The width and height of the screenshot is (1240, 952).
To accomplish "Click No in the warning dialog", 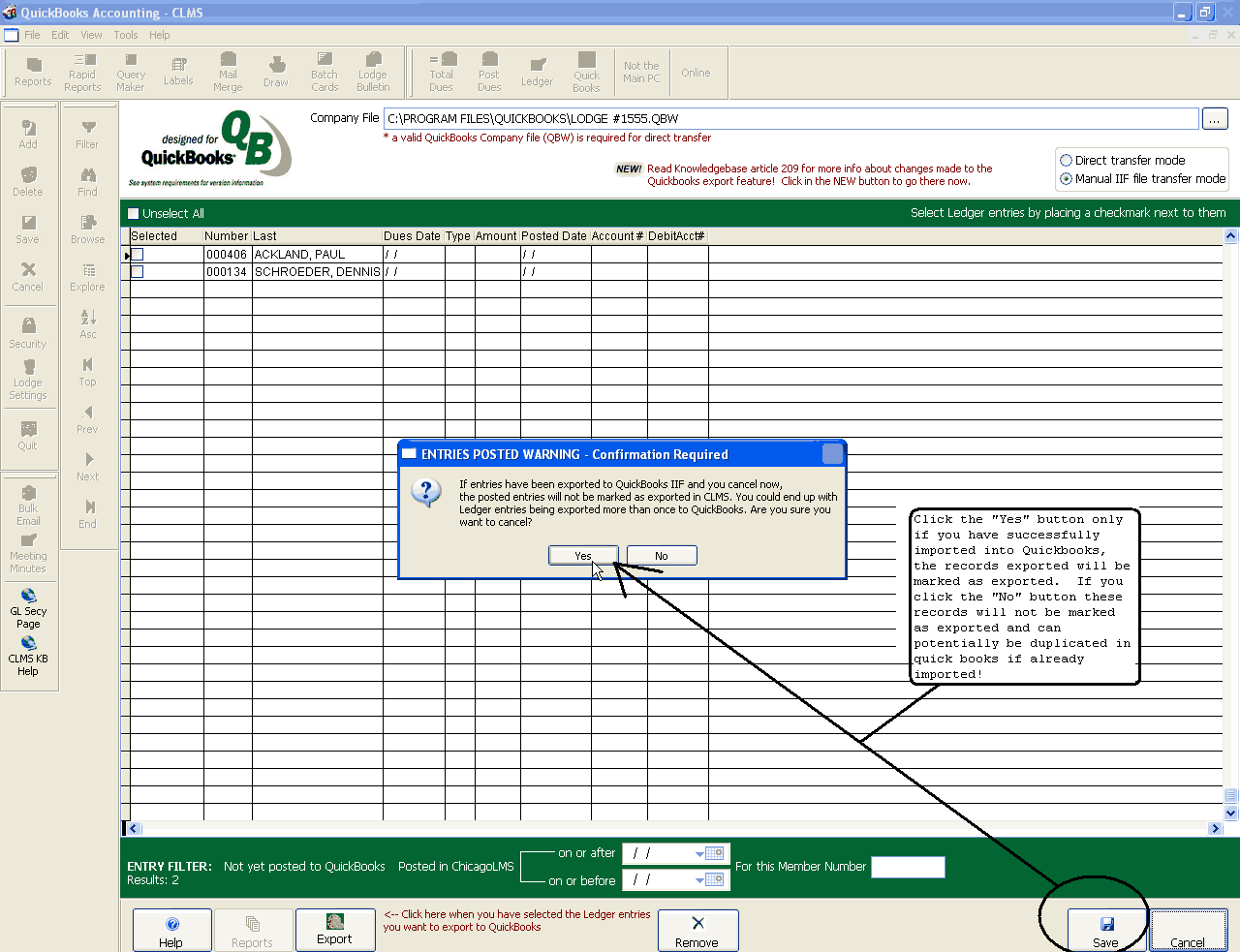I will coord(661,556).
